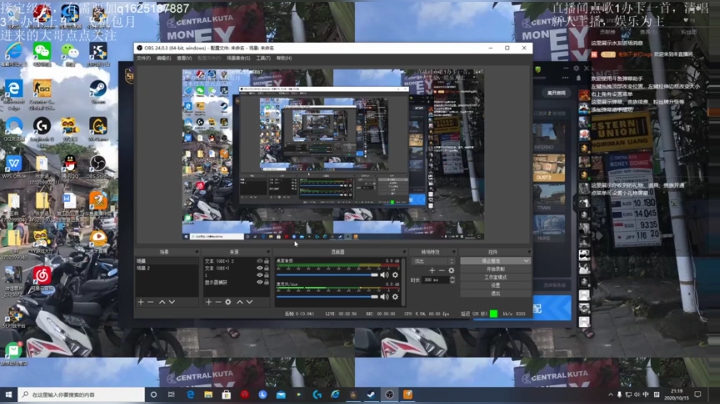Click 设置 settings button in Controls
Viewport: 720px width, 404px height.
point(495,285)
